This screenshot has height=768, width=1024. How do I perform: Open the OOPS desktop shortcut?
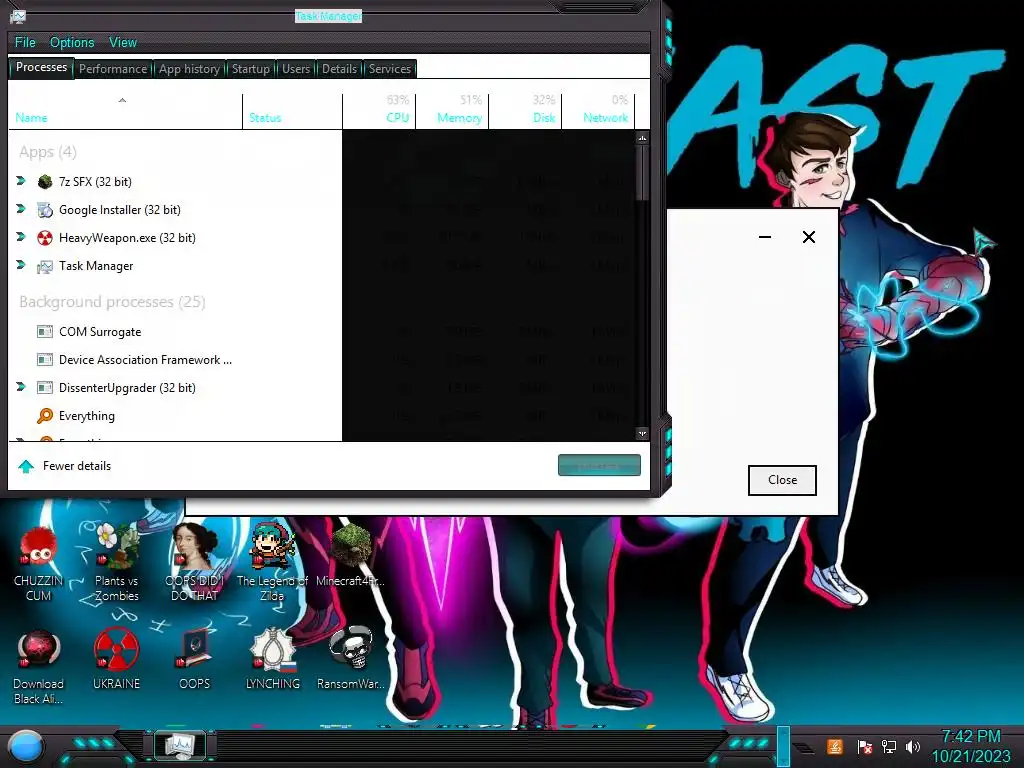195,660
